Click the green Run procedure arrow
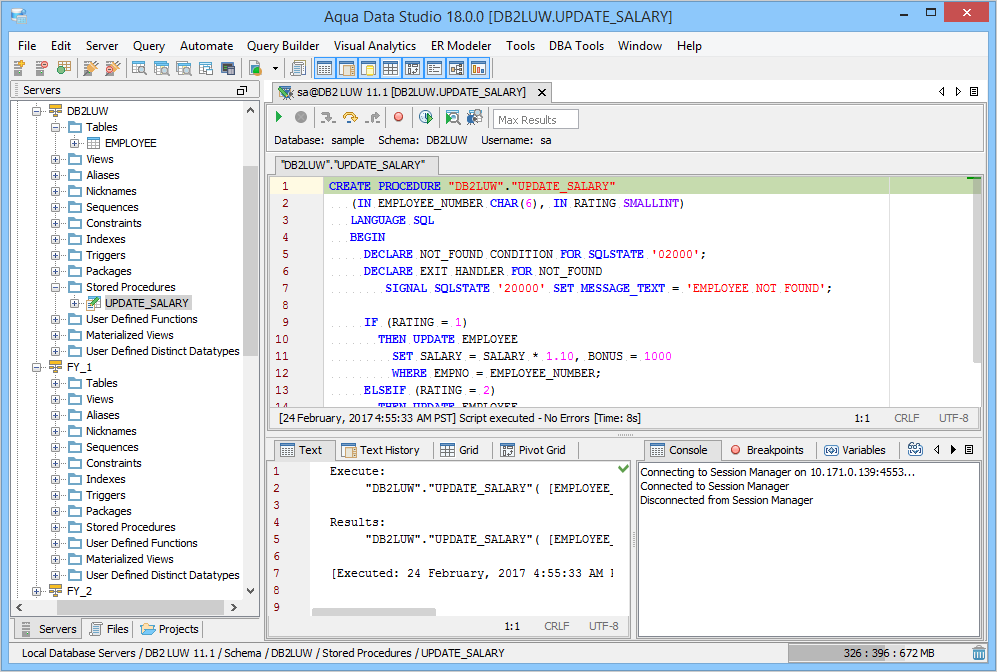The height and width of the screenshot is (672, 997). (x=280, y=118)
